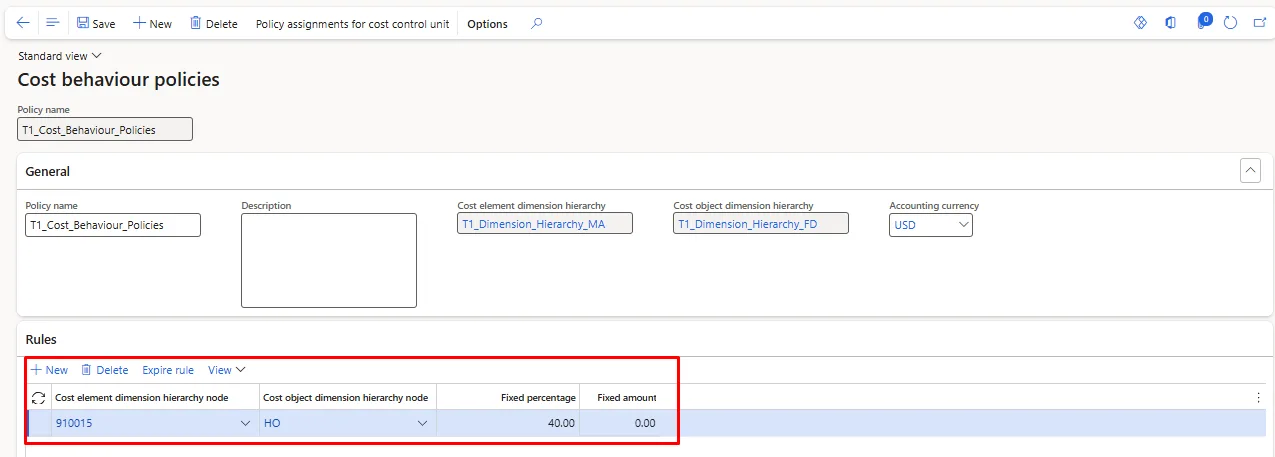Image resolution: width=1275 pixels, height=457 pixels.
Task: Expand the HO cost object dropdown
Action: (423, 423)
